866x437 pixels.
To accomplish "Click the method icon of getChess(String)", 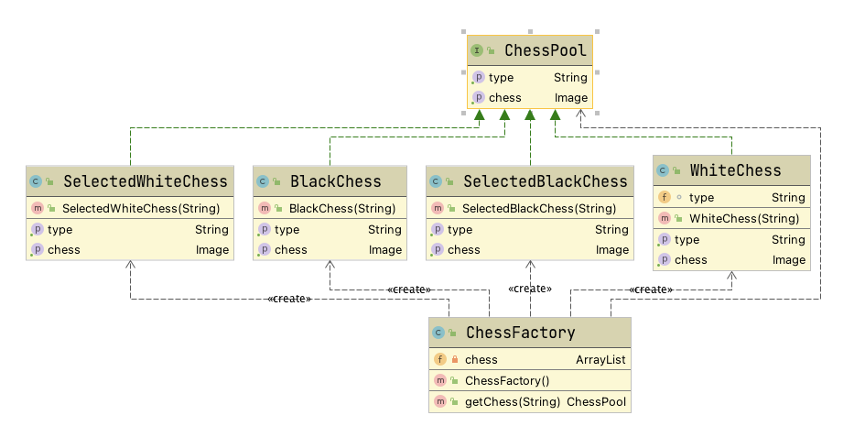I will pos(440,402).
